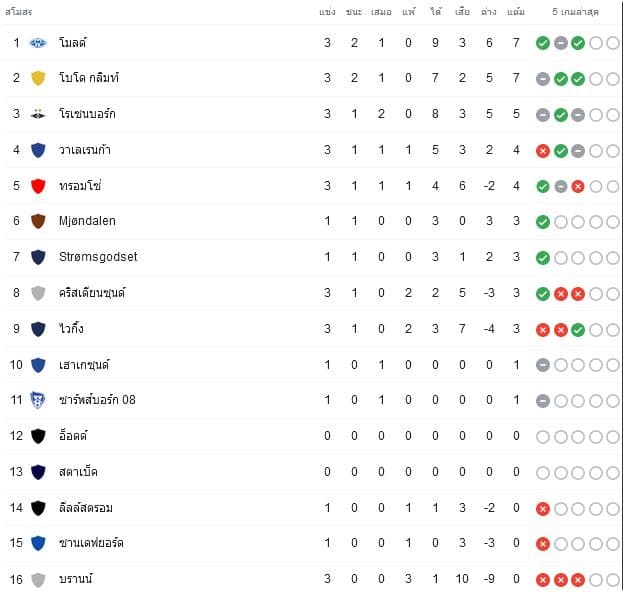Image resolution: width=624 pixels, height=592 pixels.
Task: Click the first green win indicator for โมลด์
Action: coord(543,43)
